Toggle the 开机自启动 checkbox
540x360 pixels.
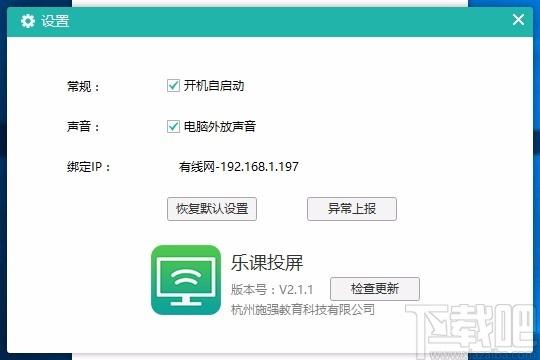(173, 85)
